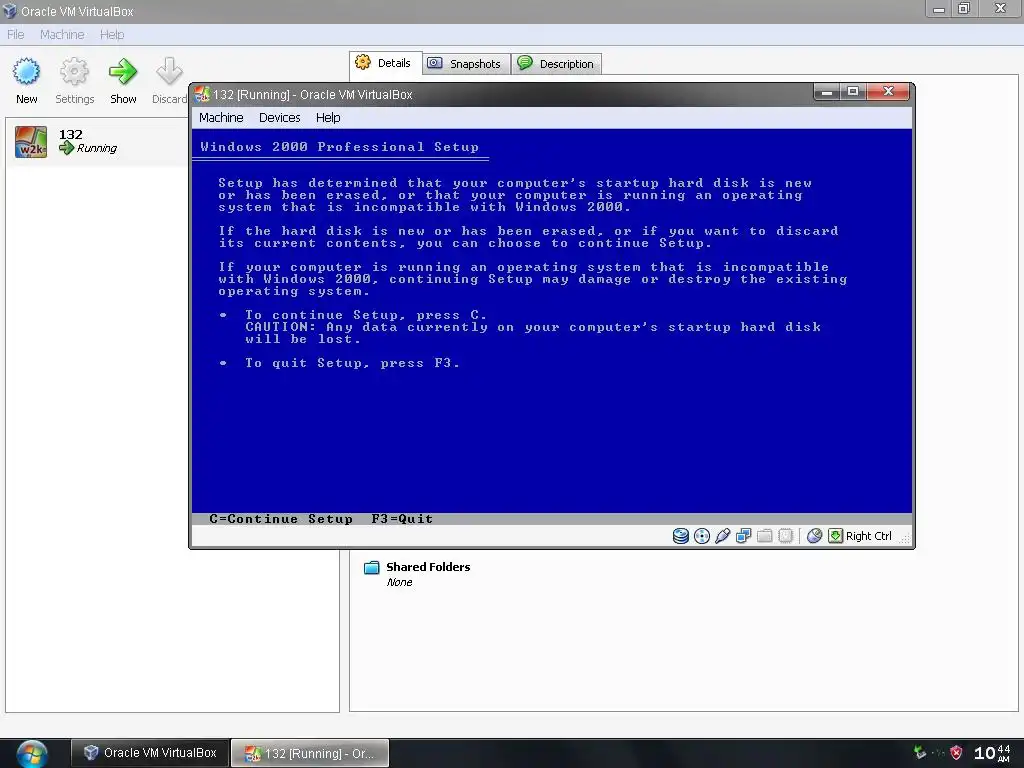Click the hard disk activity status icon

coord(680,536)
